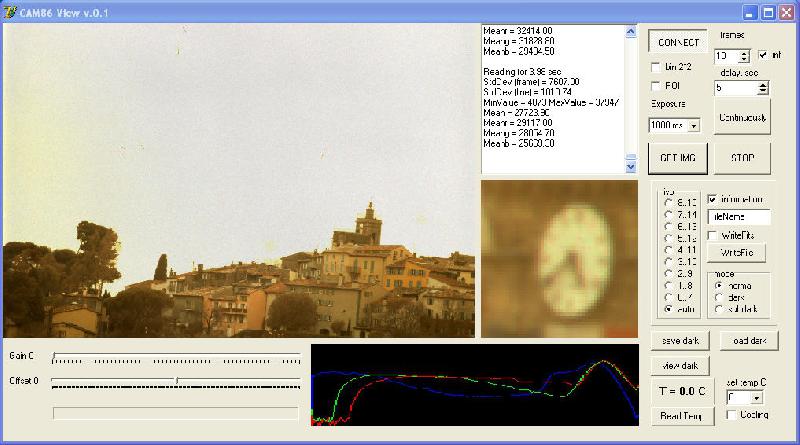Image resolution: width=800 pixels, height=445 pixels.
Task: Click the RGB histogram graph
Action: 474,385
